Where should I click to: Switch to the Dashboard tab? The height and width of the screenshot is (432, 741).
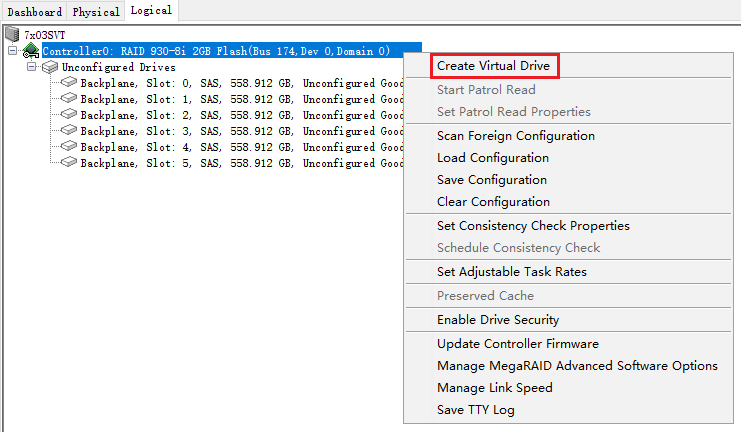(x=35, y=12)
